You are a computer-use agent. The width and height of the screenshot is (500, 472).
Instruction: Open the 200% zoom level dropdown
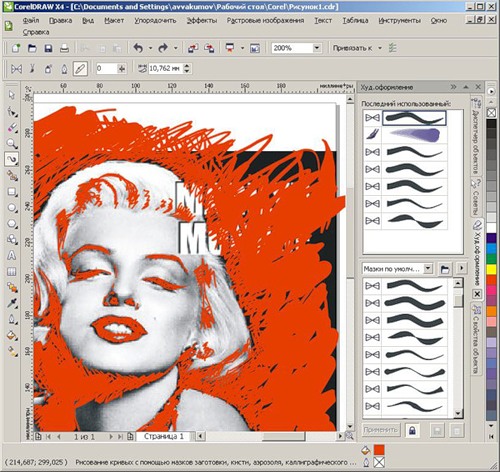click(x=317, y=48)
